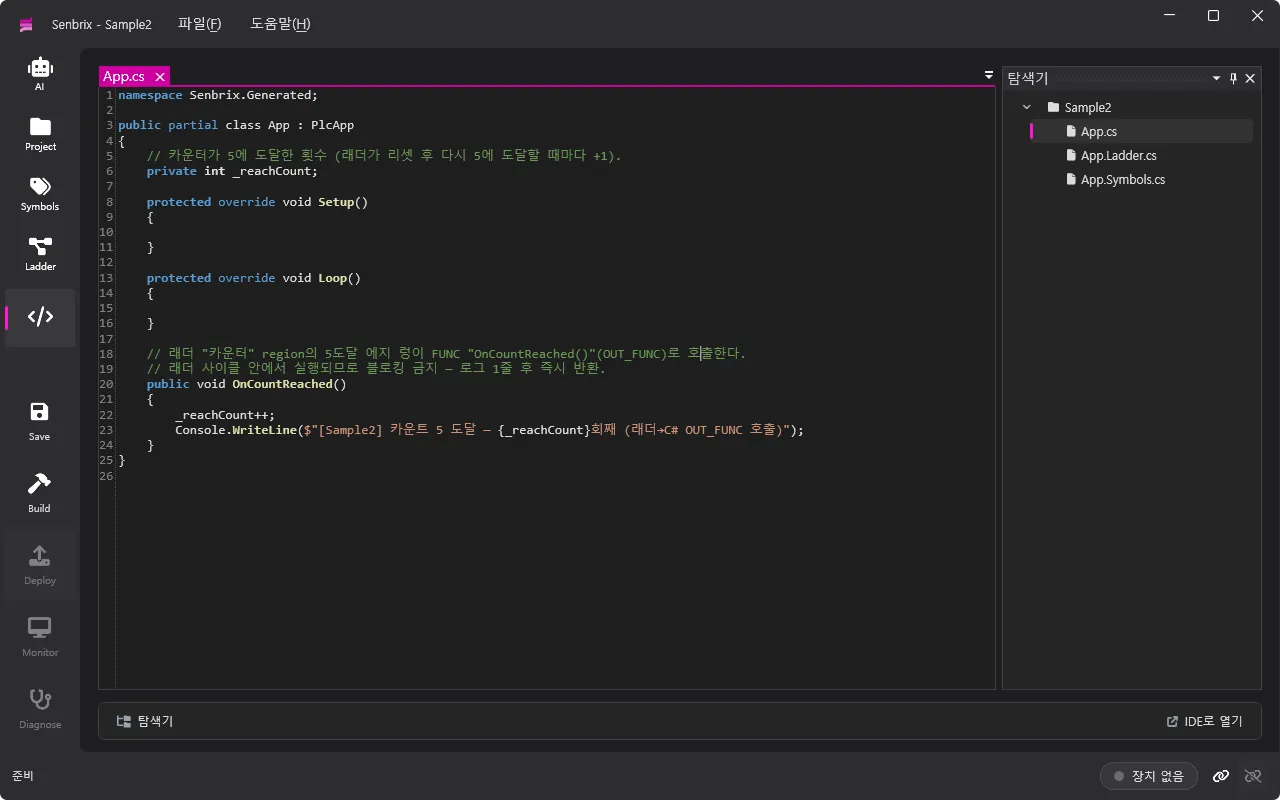Image resolution: width=1280 pixels, height=800 pixels.
Task: Open the Monitor view
Action: (40, 637)
